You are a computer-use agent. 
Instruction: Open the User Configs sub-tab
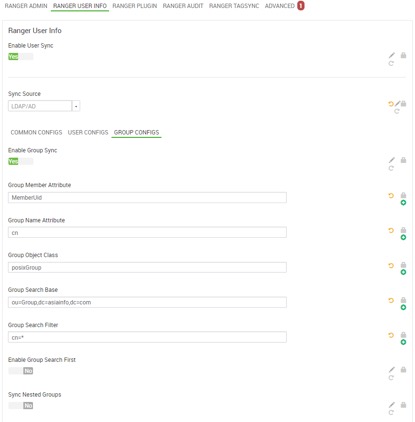(88, 132)
